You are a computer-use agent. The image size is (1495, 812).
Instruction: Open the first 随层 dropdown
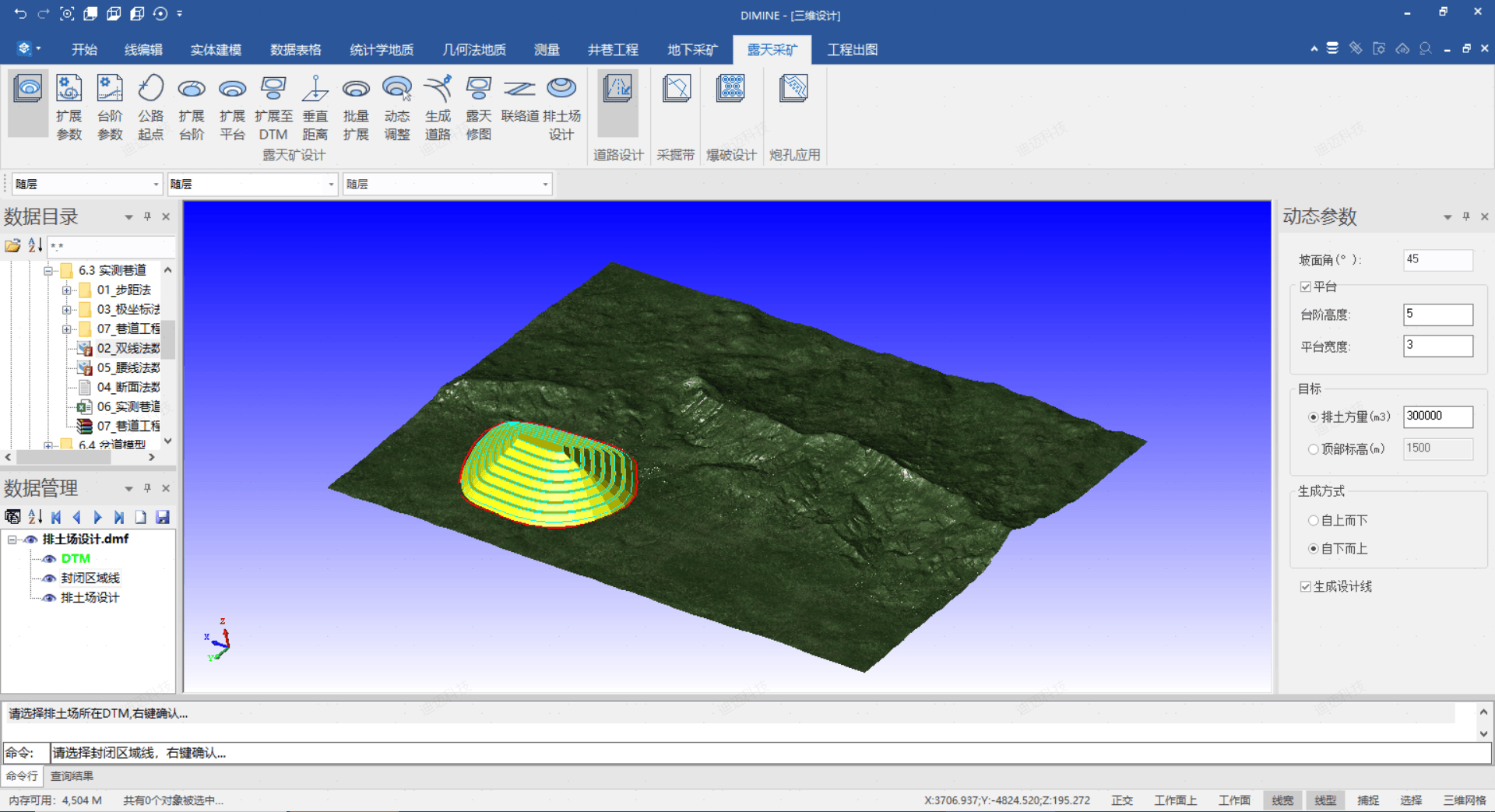point(156,185)
